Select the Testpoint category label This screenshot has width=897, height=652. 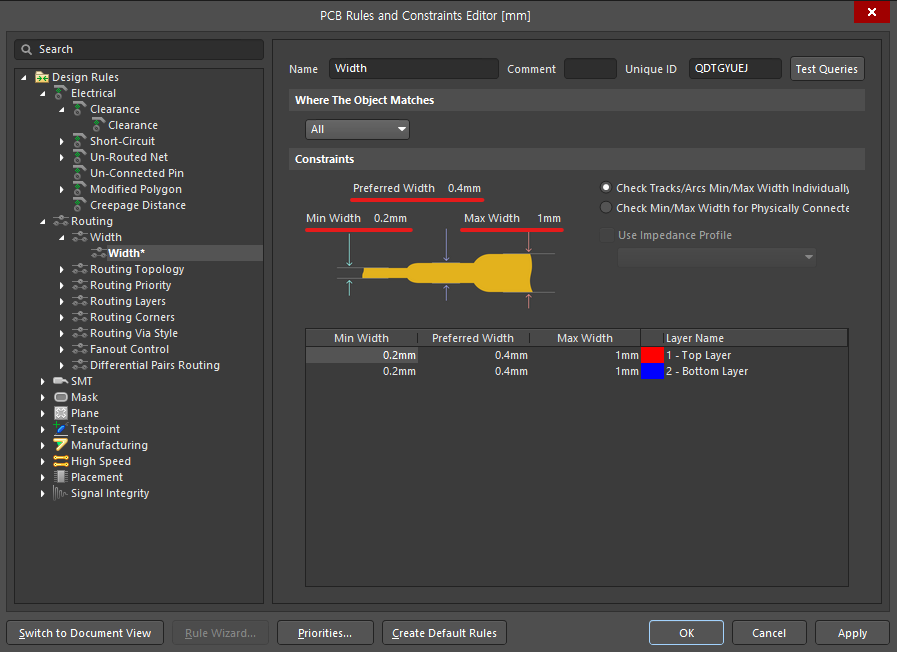point(95,429)
